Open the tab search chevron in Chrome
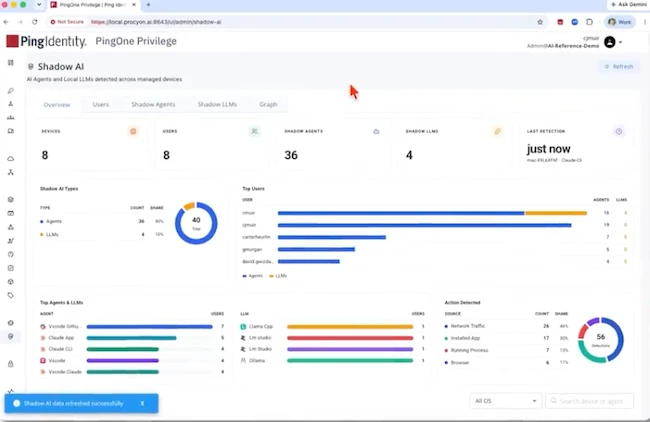650x422 pixels. [39, 5]
